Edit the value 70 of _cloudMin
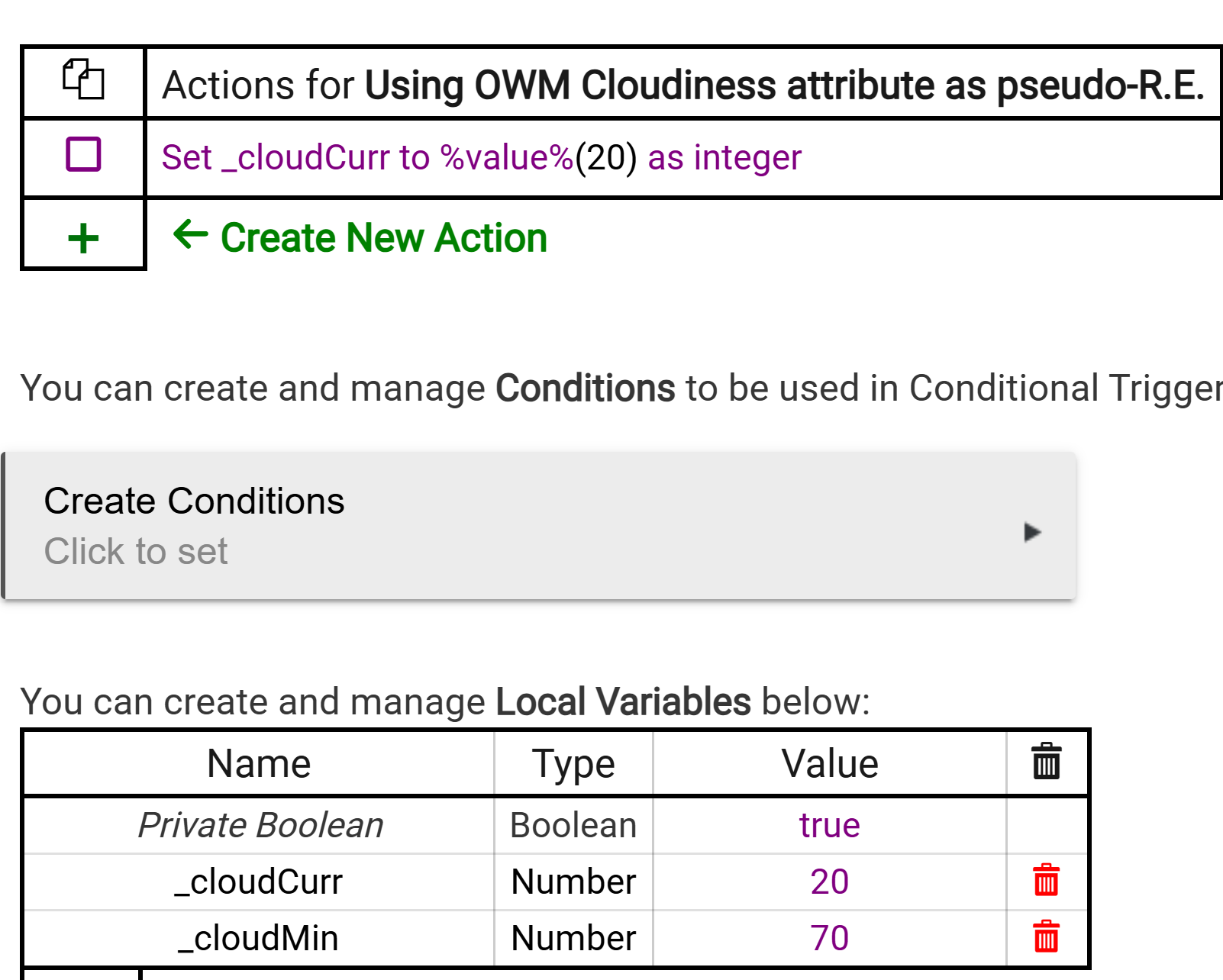This screenshot has height=980, width=1223. [828, 937]
